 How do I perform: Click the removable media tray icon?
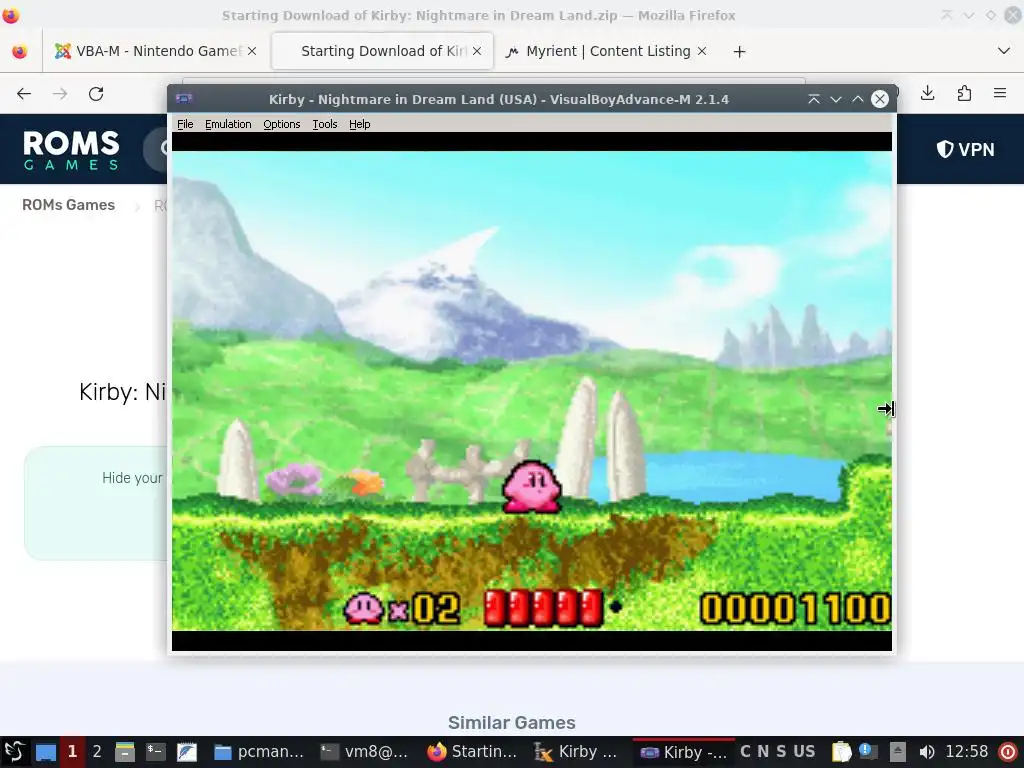(x=897, y=752)
